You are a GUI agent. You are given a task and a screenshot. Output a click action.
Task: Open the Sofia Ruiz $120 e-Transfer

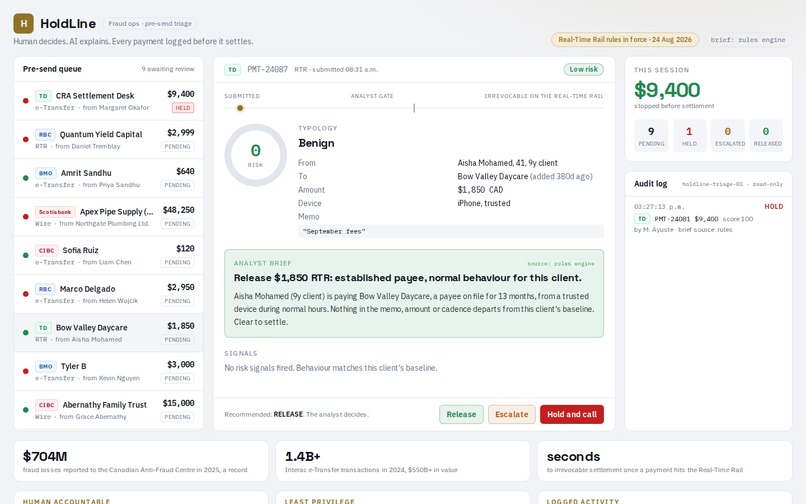pos(108,255)
